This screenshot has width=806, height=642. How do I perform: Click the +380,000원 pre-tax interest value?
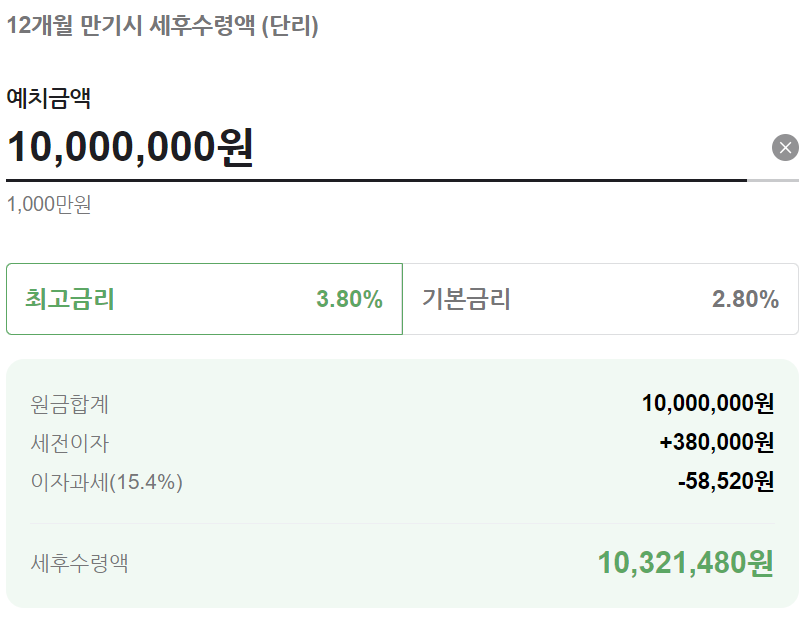[x=717, y=442]
